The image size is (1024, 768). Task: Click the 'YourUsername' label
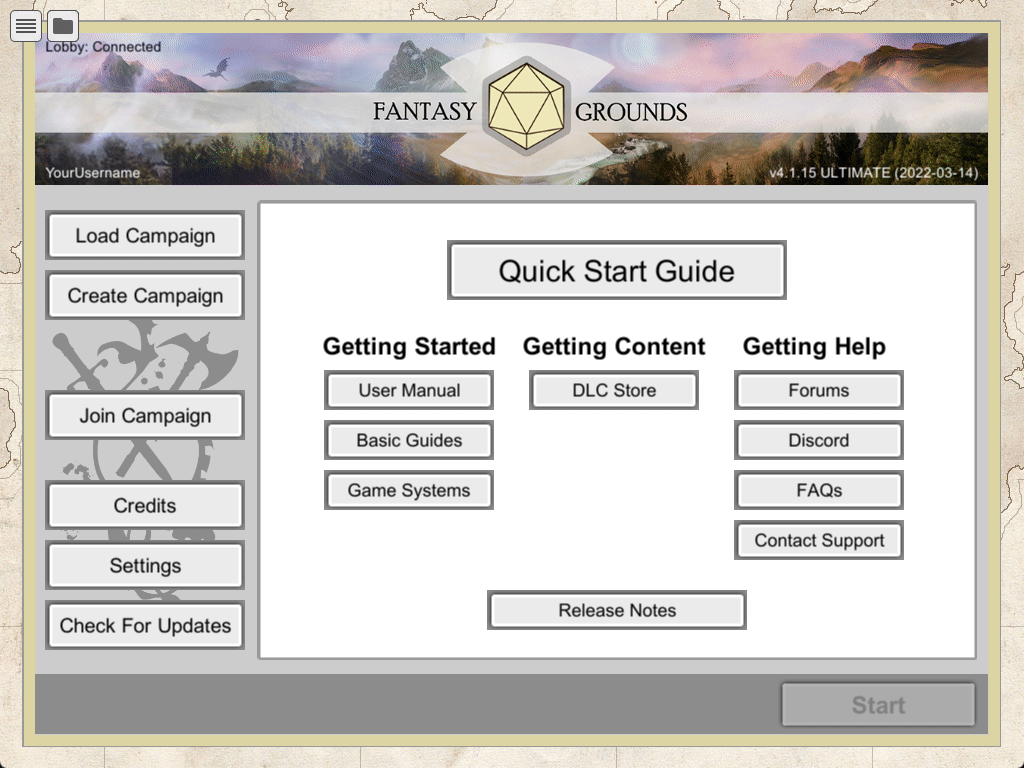click(x=93, y=173)
